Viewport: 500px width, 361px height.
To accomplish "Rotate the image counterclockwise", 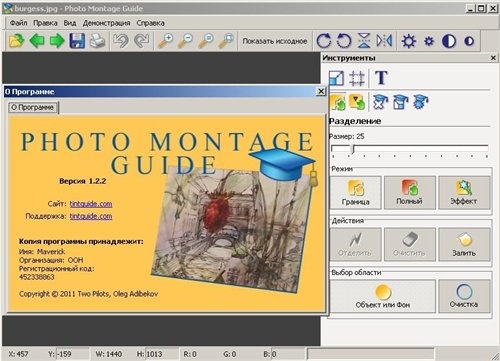I will 344,41.
